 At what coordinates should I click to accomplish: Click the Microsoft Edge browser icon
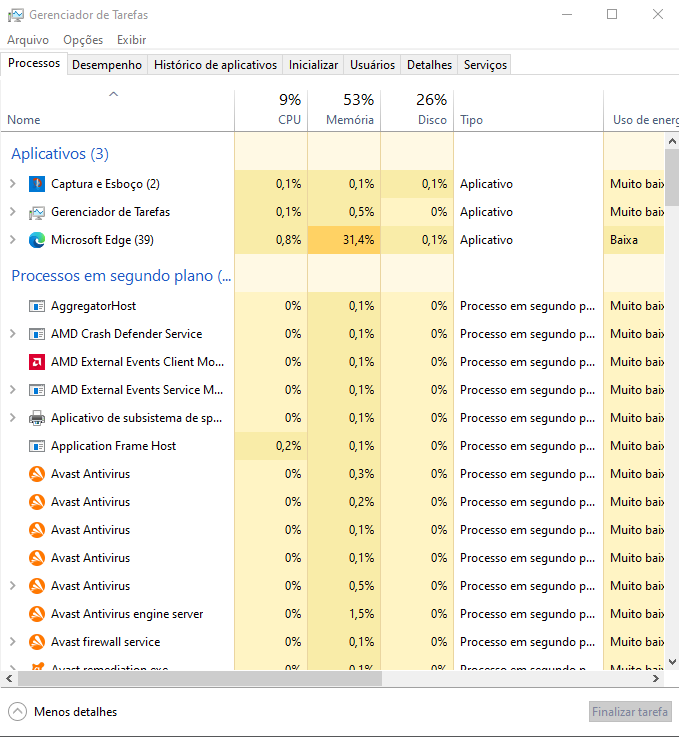[37, 240]
